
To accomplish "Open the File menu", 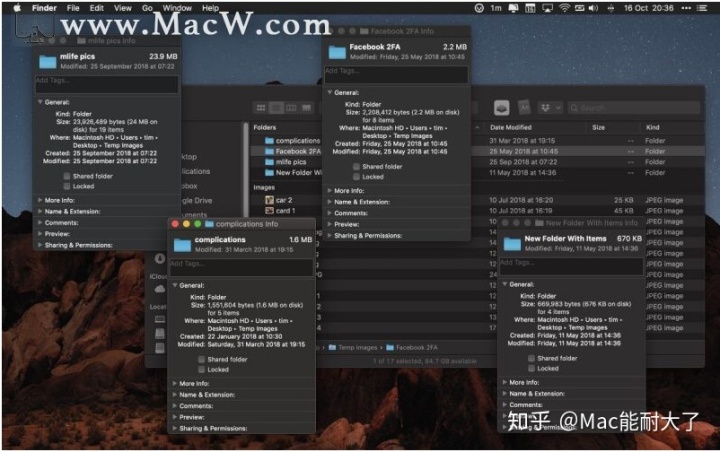I will tap(73, 8).
